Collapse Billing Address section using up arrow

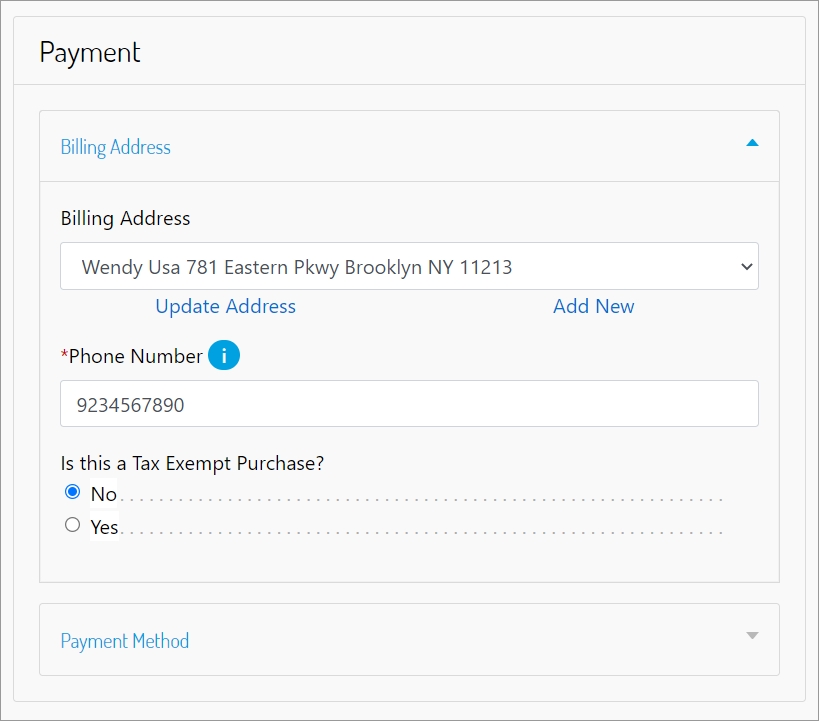tap(752, 143)
